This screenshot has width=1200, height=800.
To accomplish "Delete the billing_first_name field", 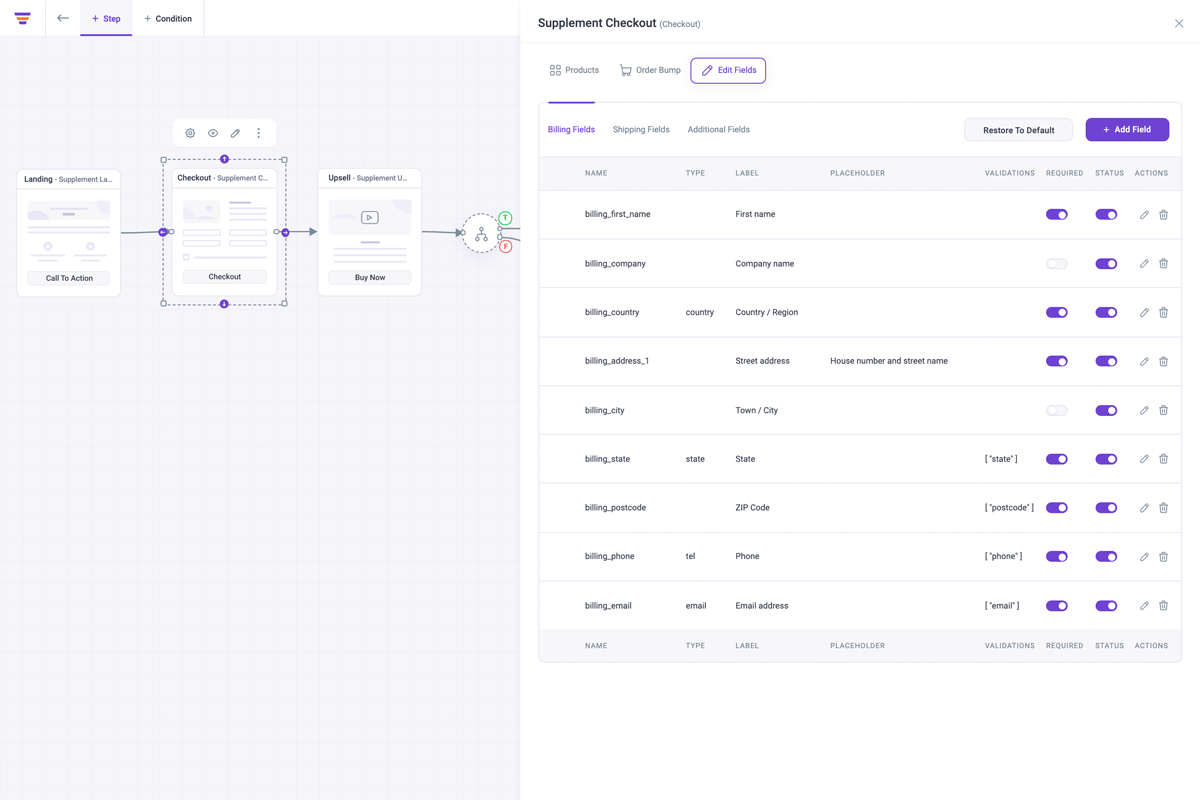I will 1164,214.
